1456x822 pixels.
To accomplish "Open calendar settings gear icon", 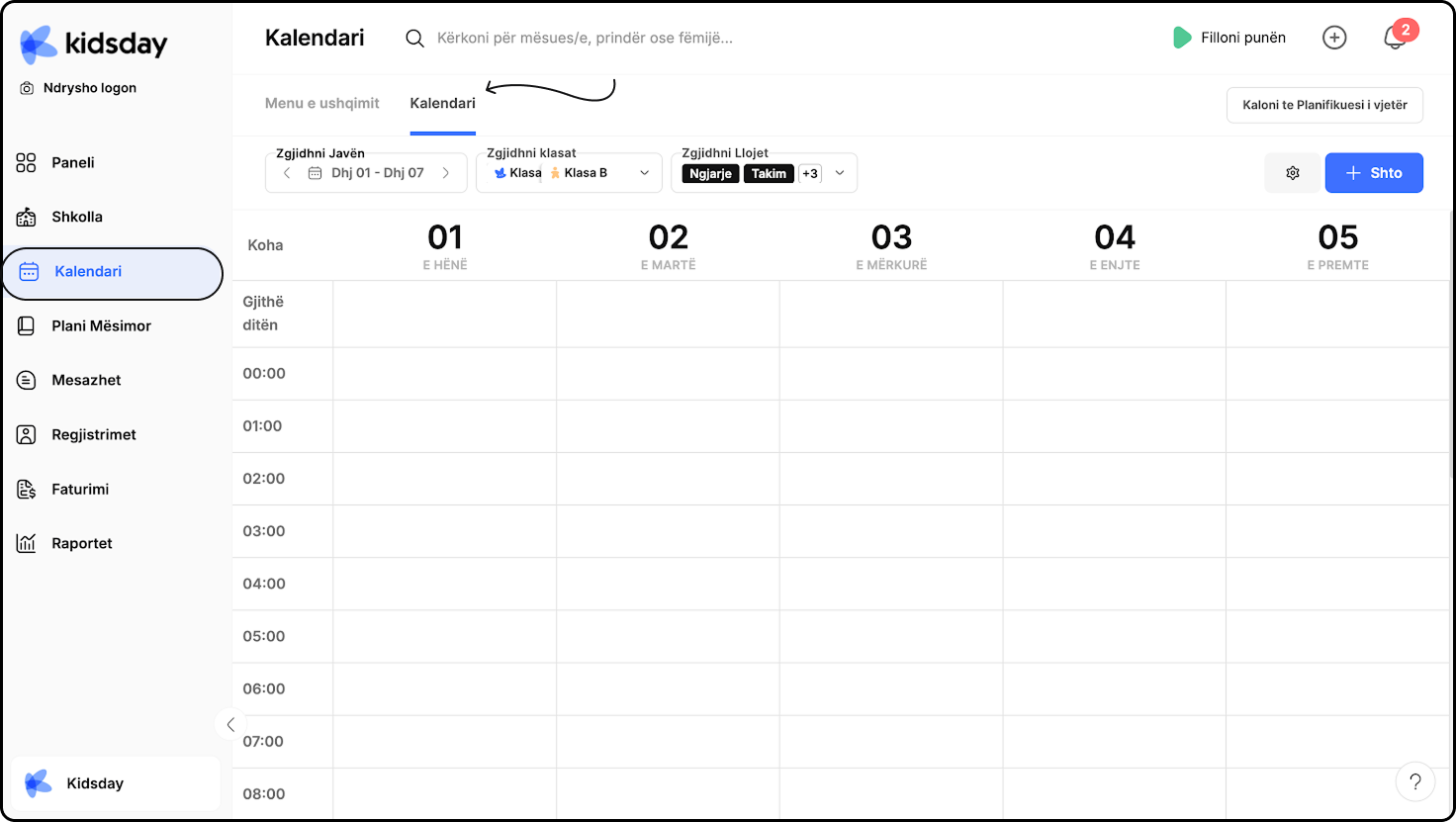I will point(1292,173).
